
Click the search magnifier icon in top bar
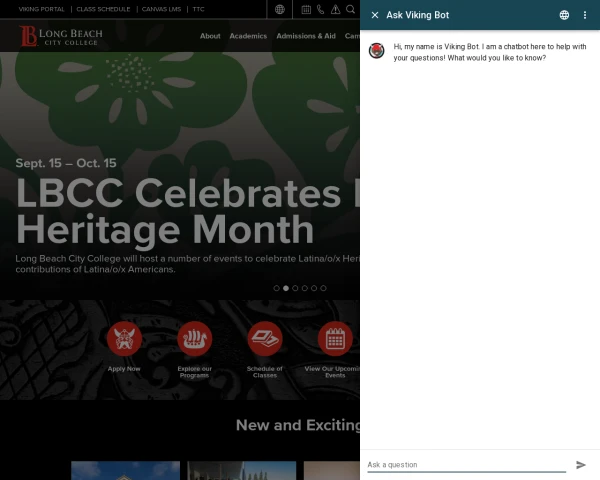pyautogui.click(x=350, y=10)
